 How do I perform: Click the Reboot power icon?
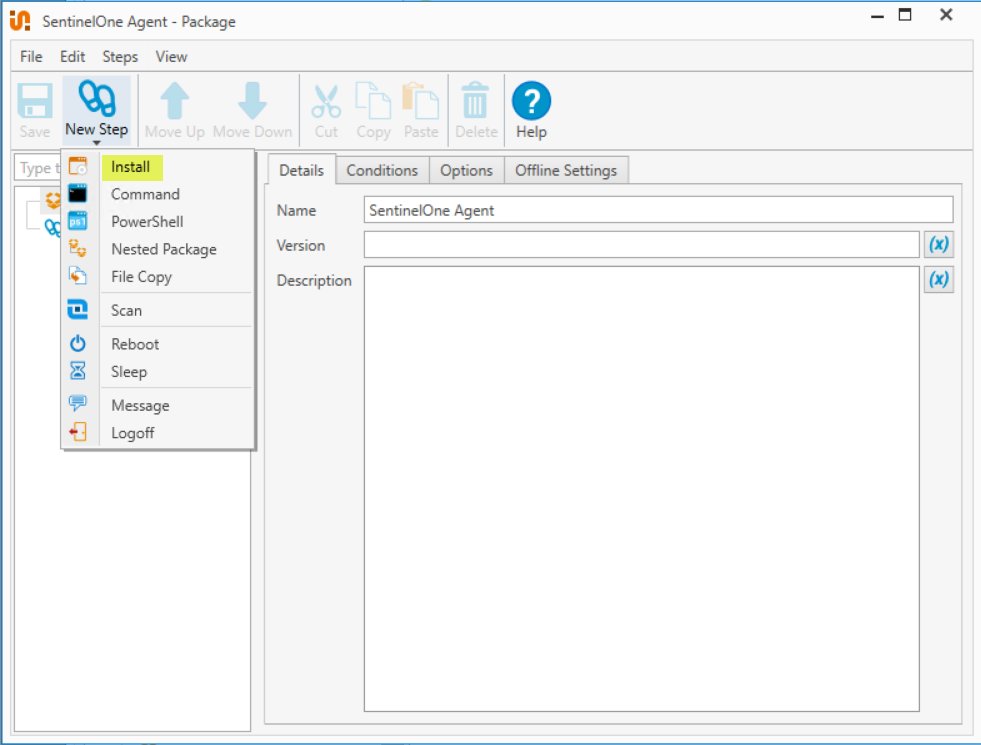[x=78, y=343]
